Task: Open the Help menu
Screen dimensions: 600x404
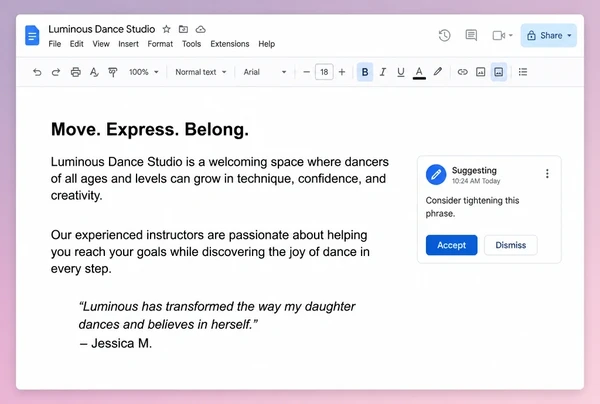Action: 266,44
